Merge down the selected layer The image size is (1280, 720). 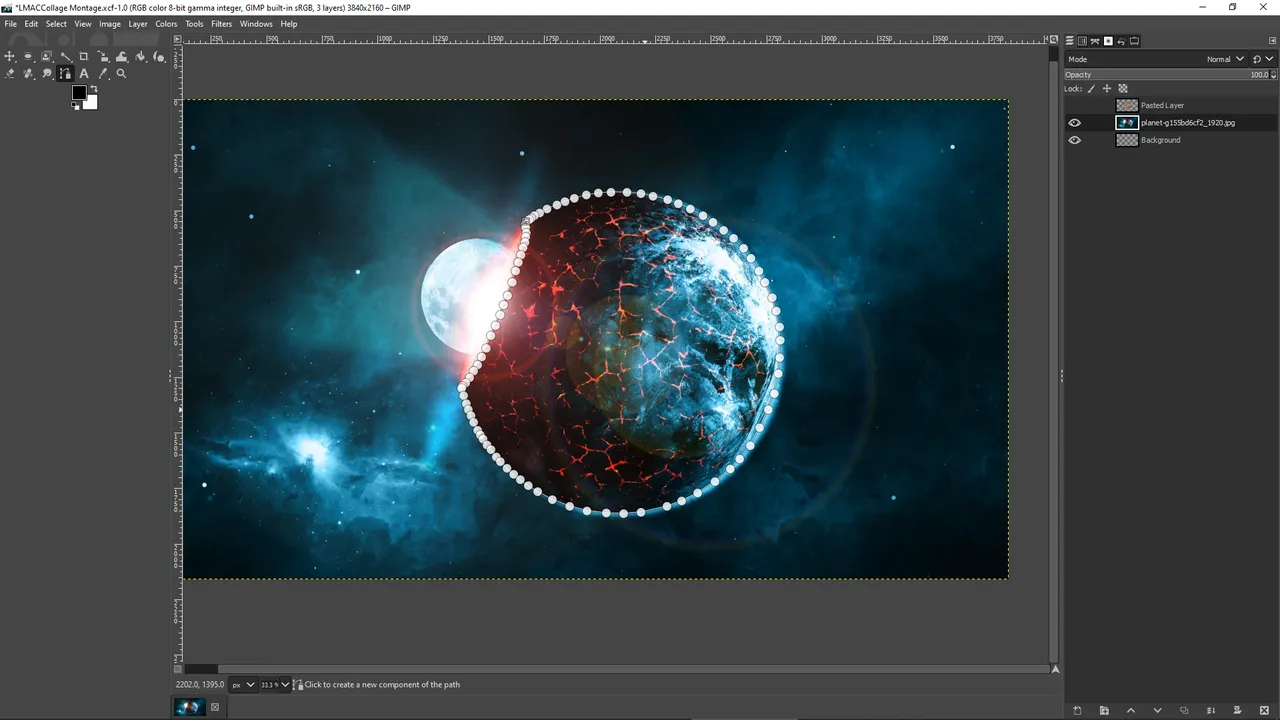[x=1210, y=710]
